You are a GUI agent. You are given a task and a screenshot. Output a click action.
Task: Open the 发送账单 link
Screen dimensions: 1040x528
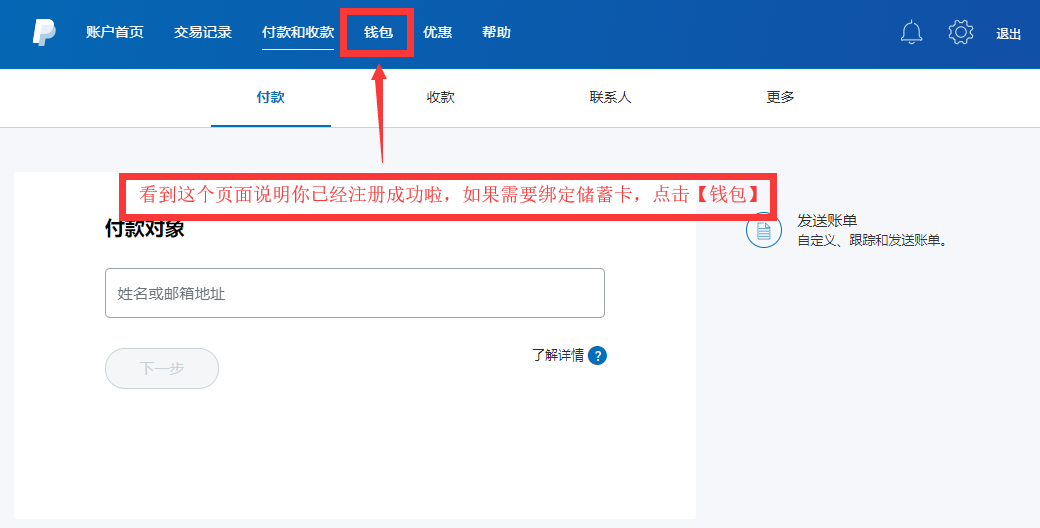[x=827, y=220]
